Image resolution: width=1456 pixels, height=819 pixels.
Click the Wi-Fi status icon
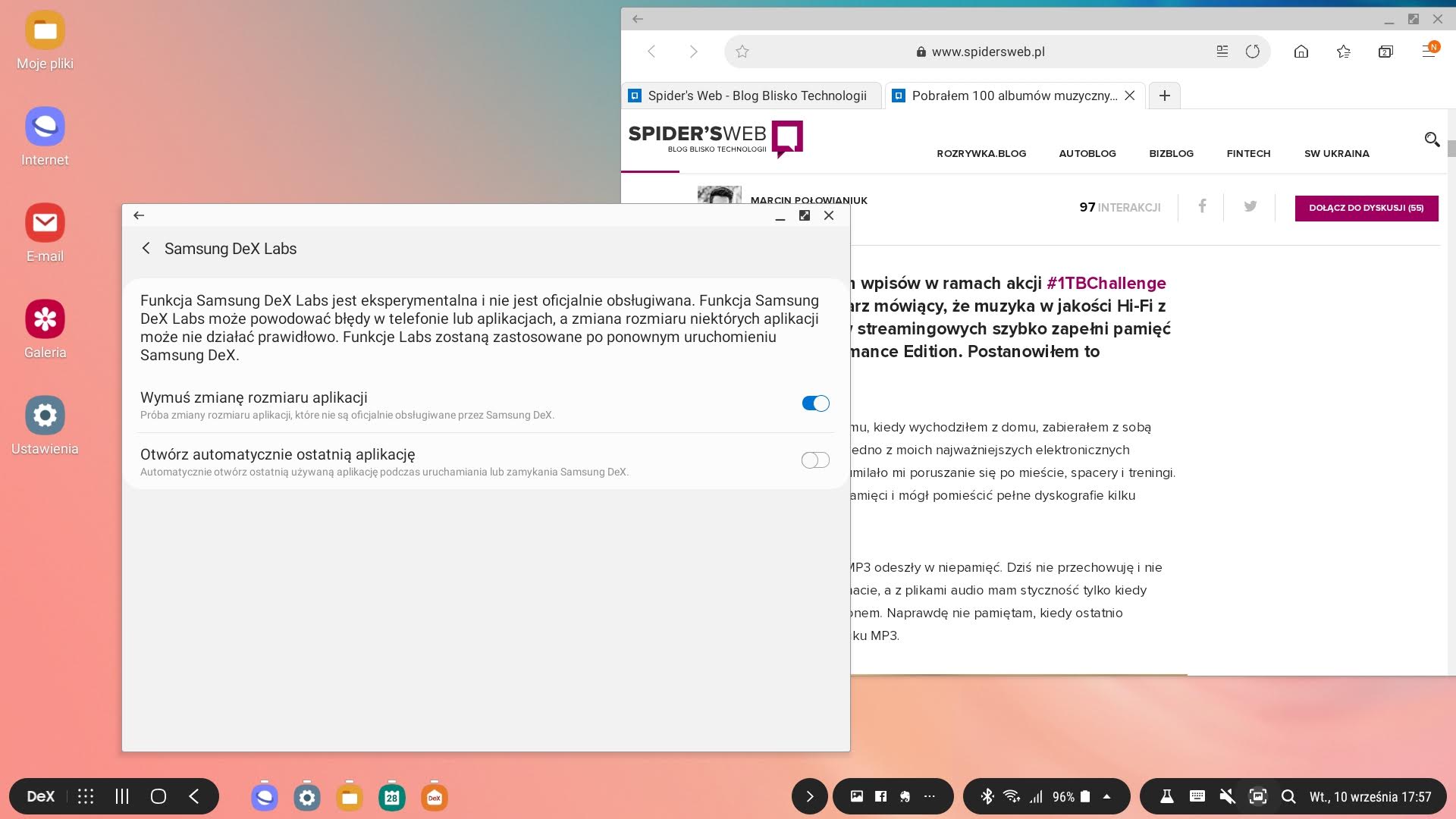coord(1012,796)
